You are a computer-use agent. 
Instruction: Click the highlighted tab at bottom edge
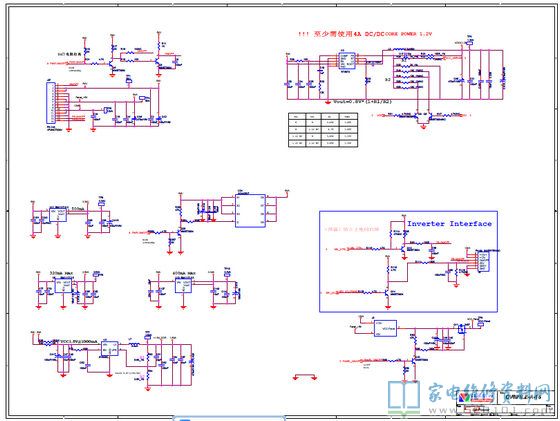coord(229,419)
